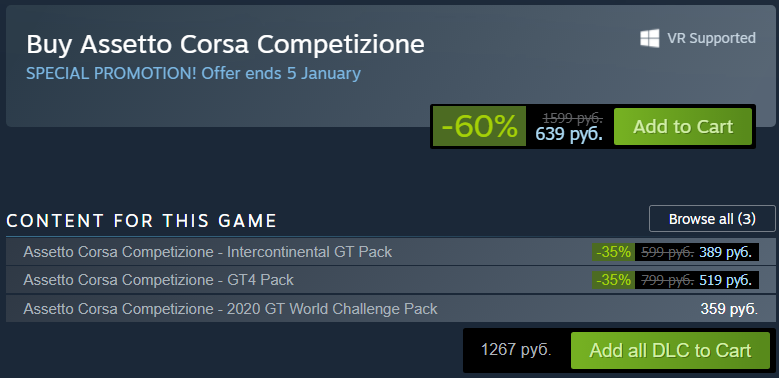Open the GT4 Pack DLC row
This screenshot has width=779, height=378.
390,280
